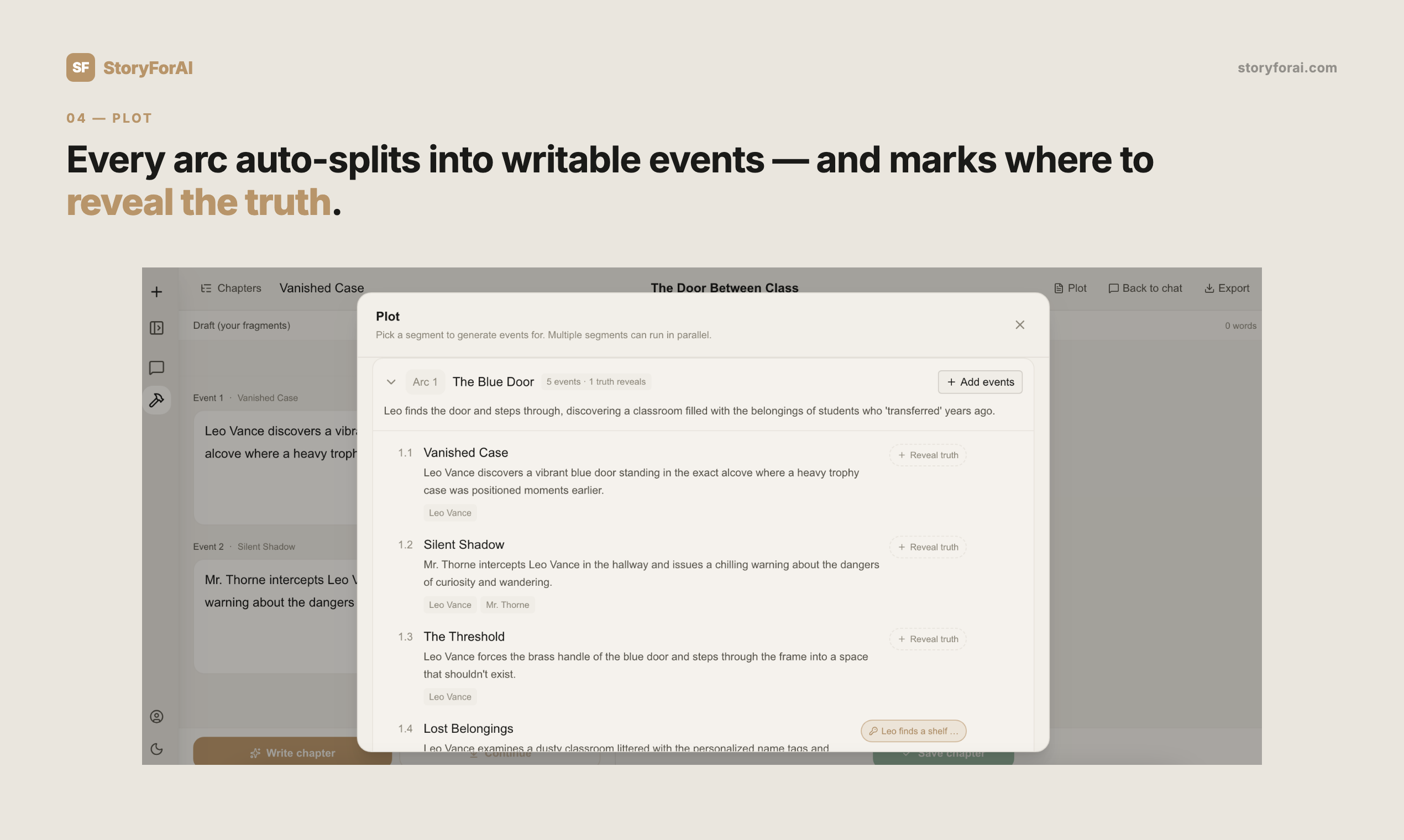The width and height of the screenshot is (1404, 840).
Task: Collapse Arc 1 The Blue Door
Action: click(x=391, y=382)
